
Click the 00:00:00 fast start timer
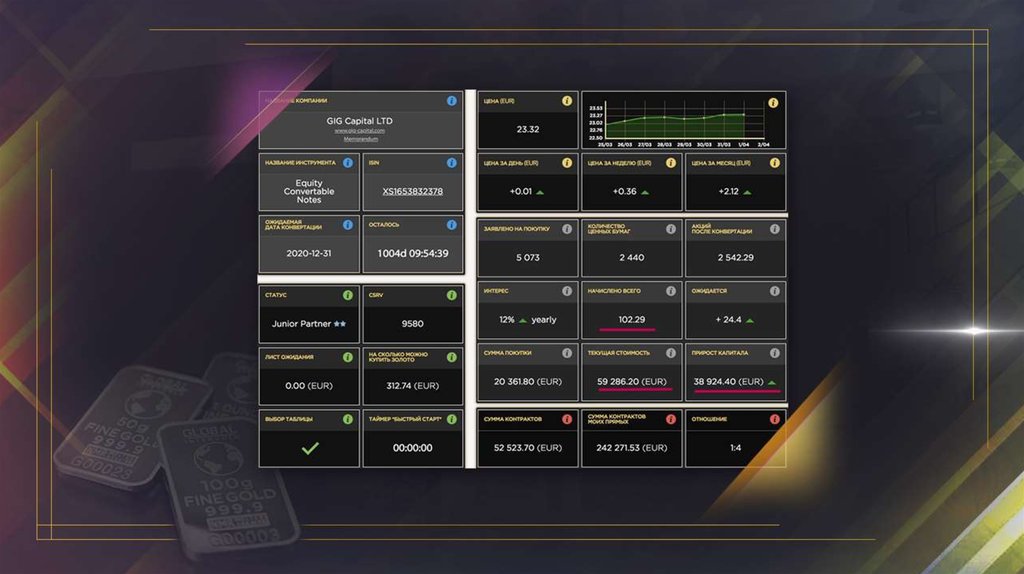pyautogui.click(x=413, y=448)
